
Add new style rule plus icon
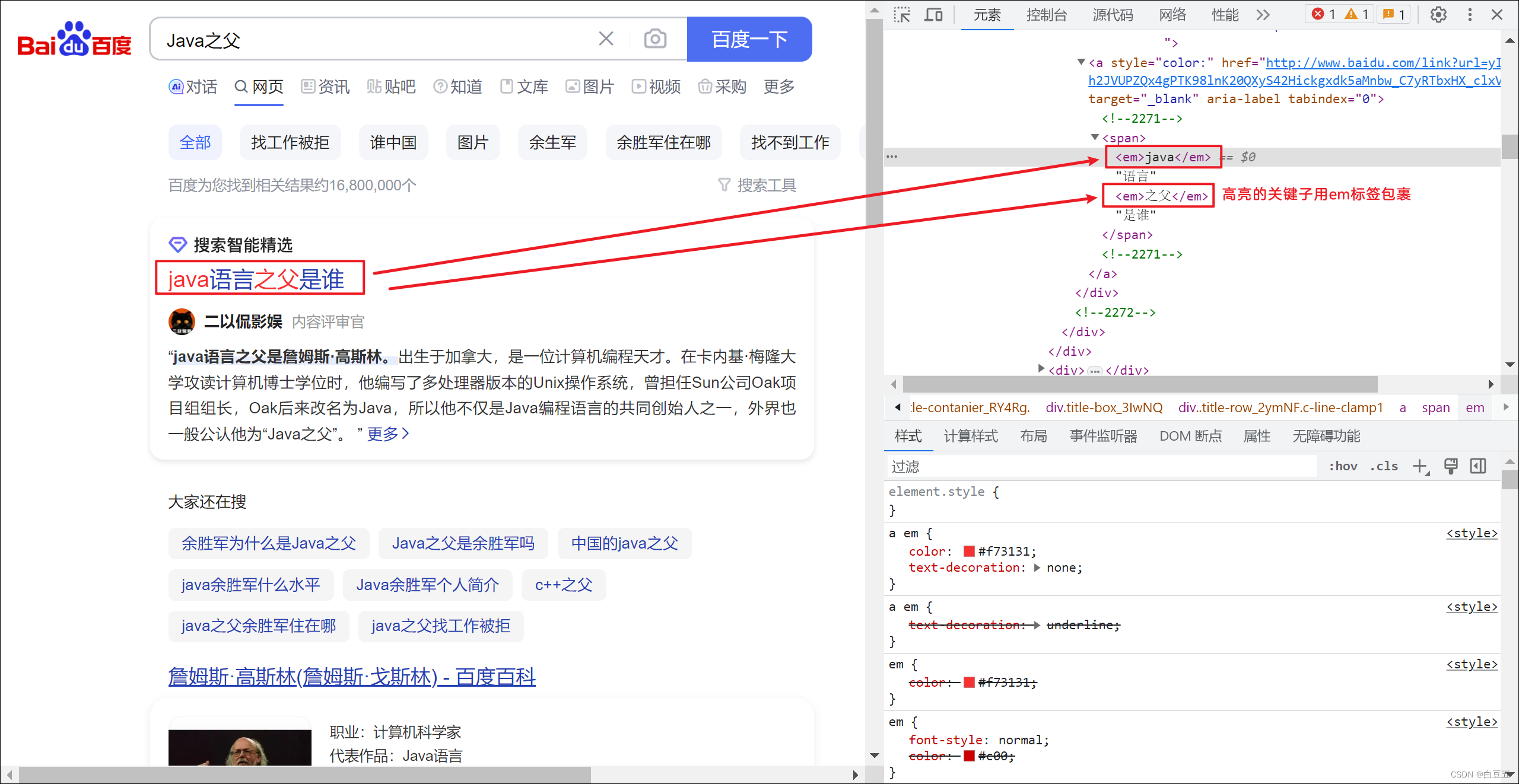coord(1421,467)
